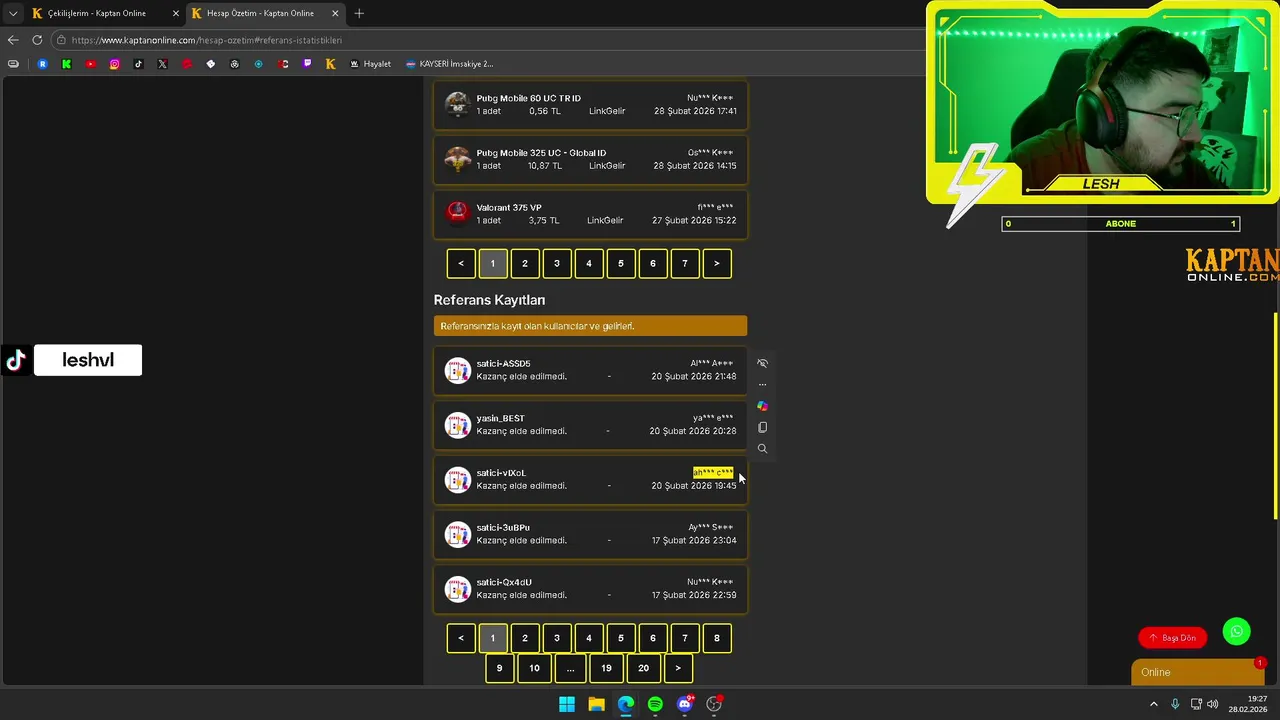Screen dimensions: 1280x720
Task: Click the address bar URL
Action: tap(207, 40)
